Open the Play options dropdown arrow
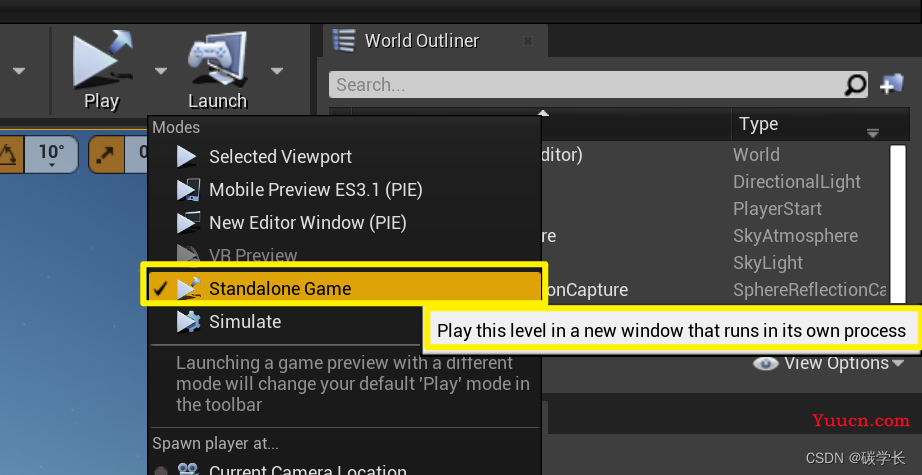This screenshot has height=475, width=922. [x=161, y=71]
